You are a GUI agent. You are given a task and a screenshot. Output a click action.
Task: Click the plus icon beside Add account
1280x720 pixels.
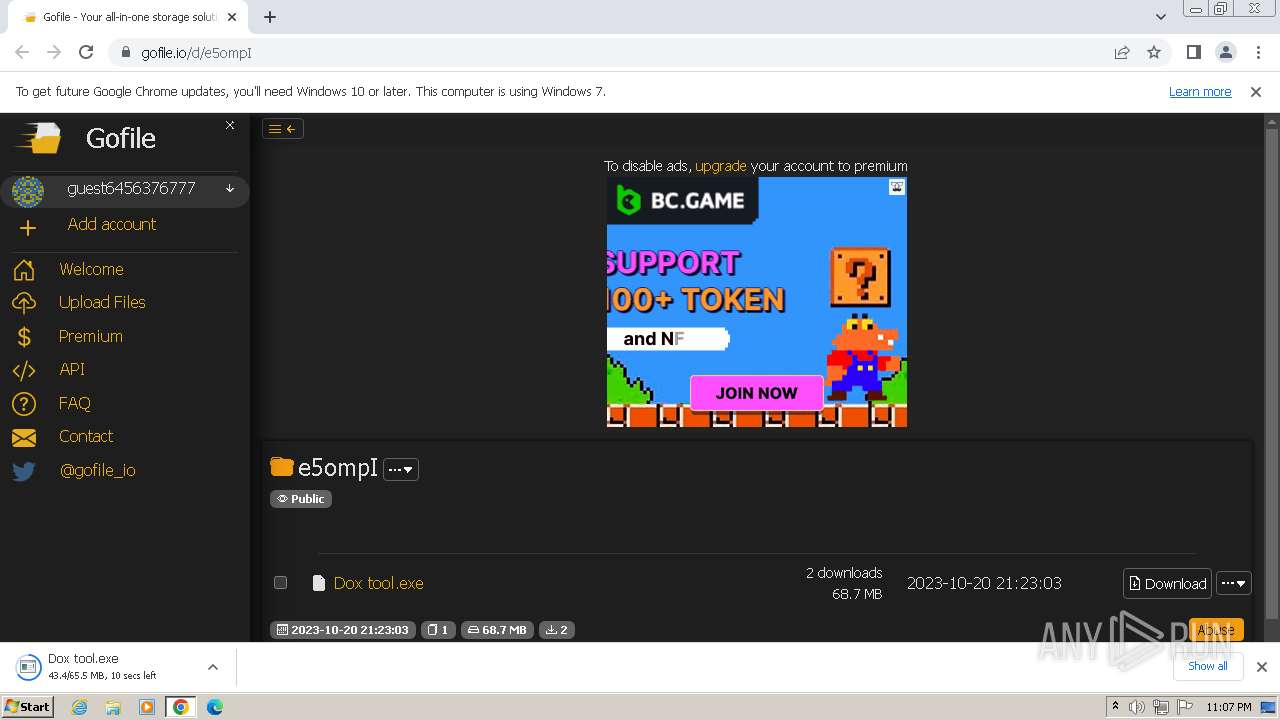(27, 228)
